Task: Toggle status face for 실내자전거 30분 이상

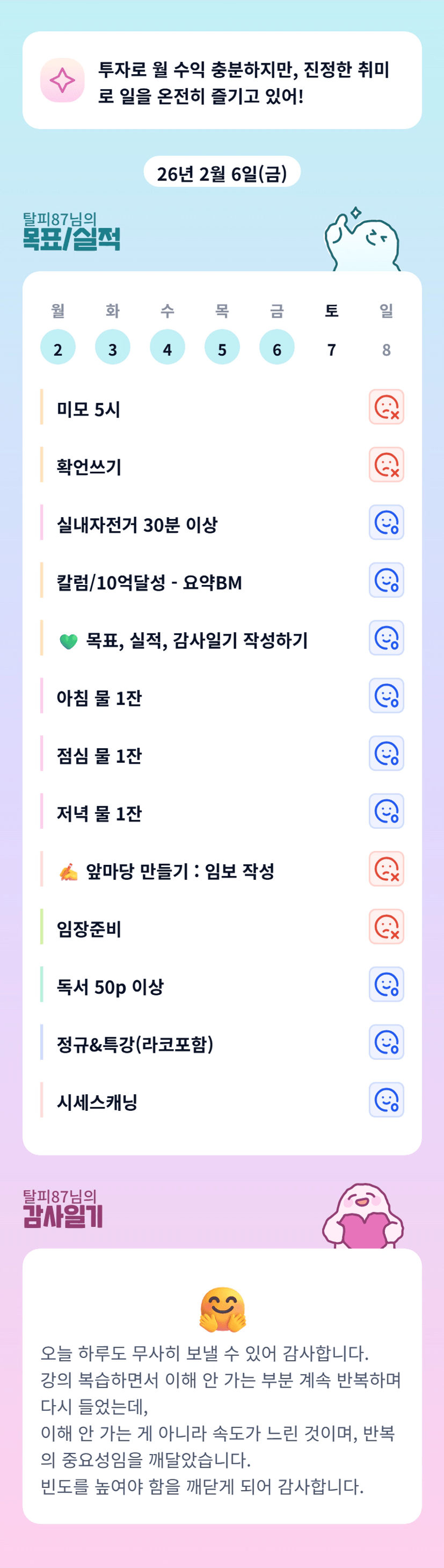Action: [386, 522]
